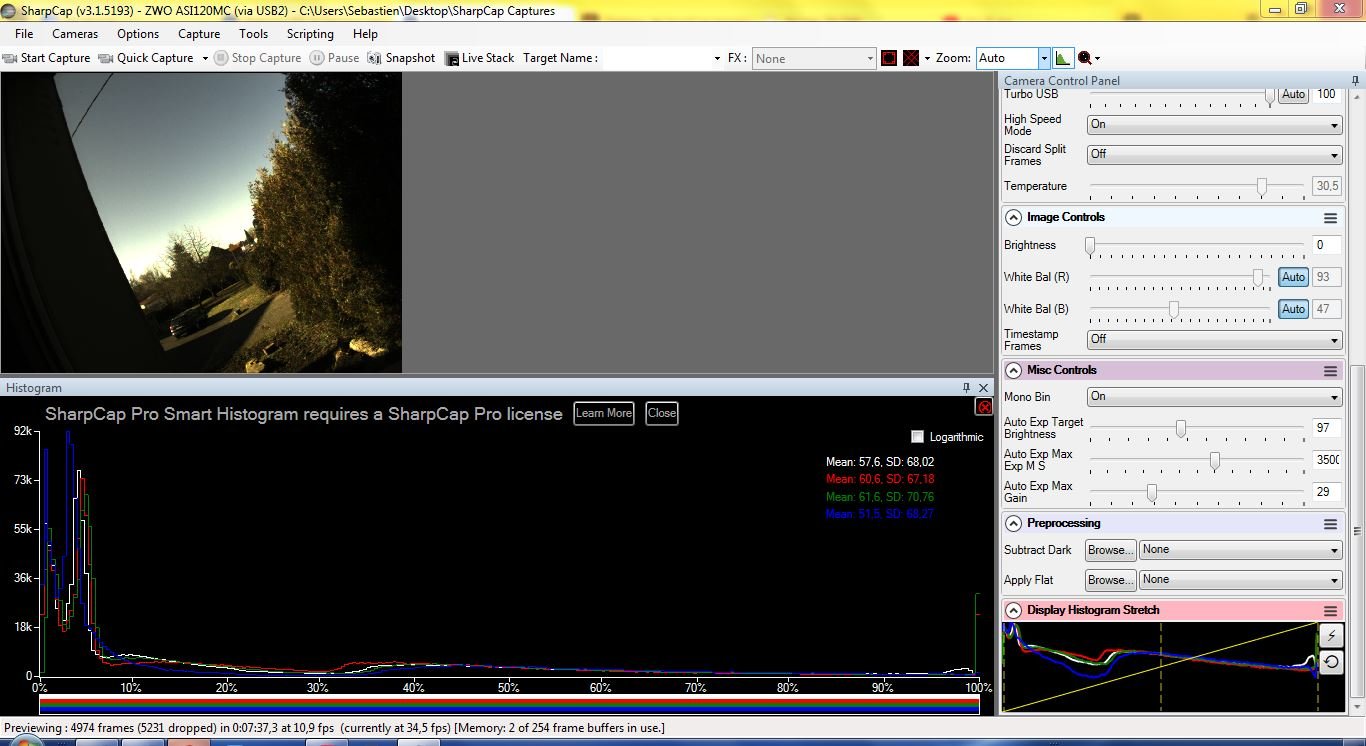Click the Auto Exp Max Gain slider handle

coord(1152,492)
